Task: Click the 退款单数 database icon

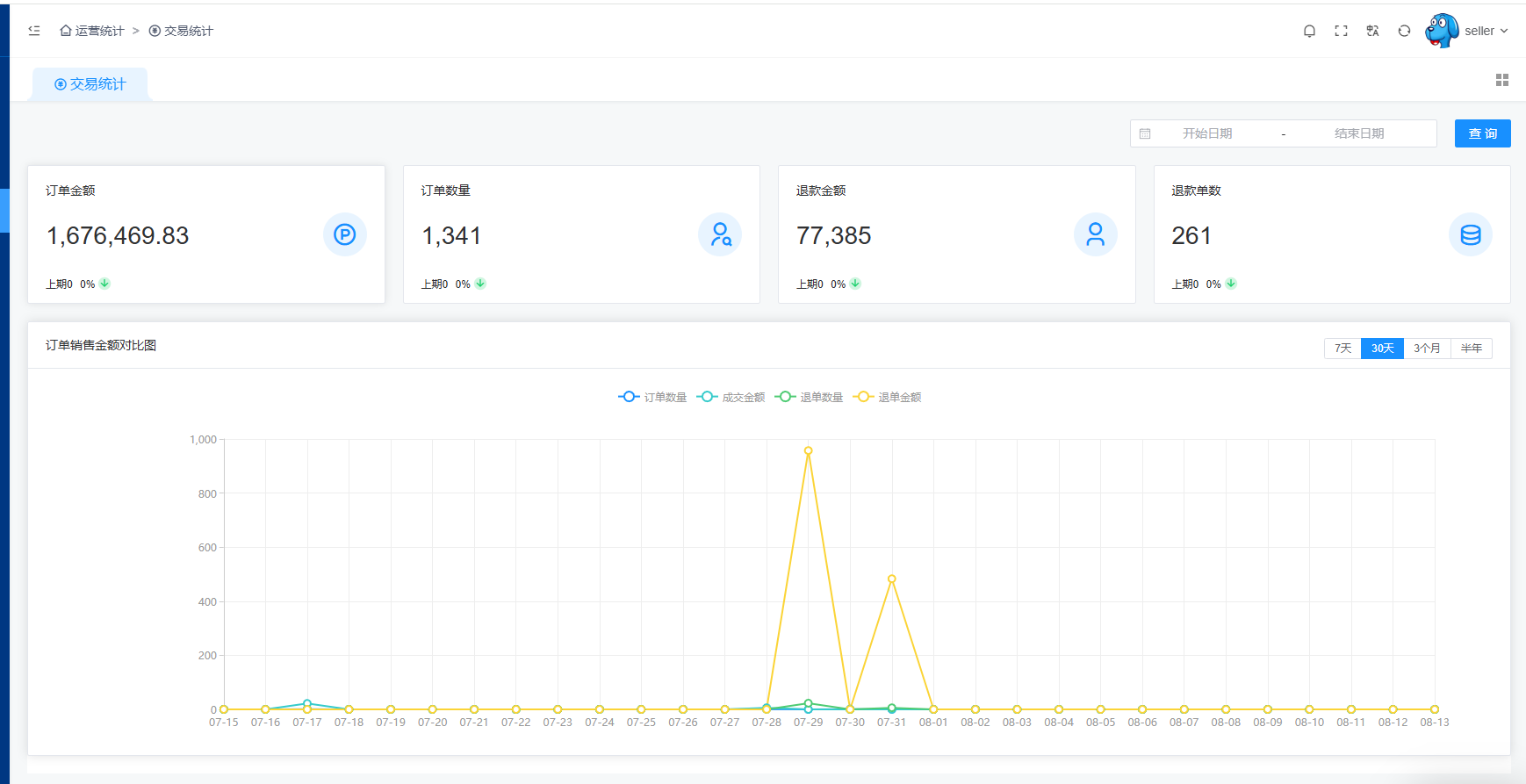Action: click(1471, 234)
